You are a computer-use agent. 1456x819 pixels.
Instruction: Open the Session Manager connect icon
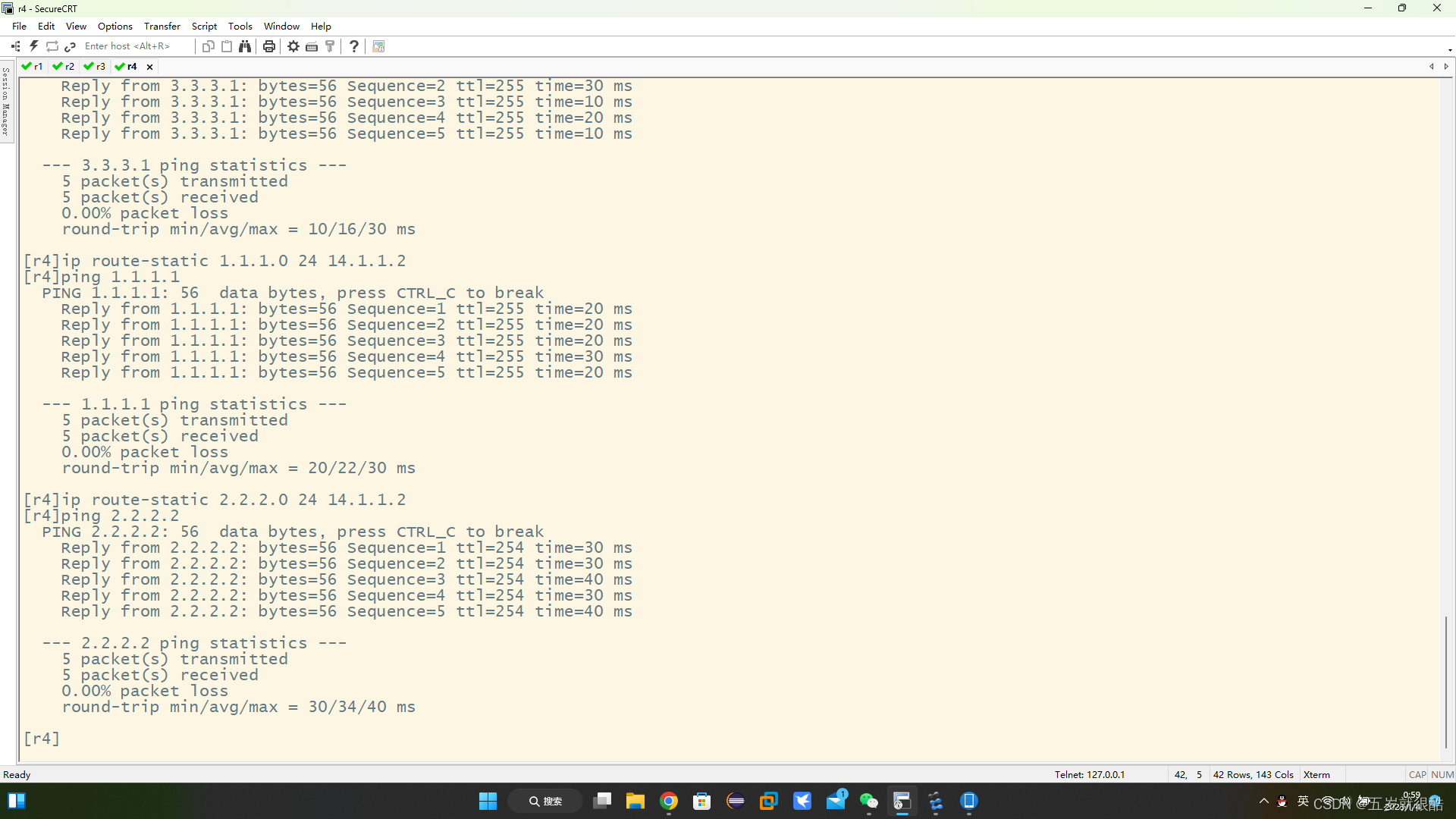[16, 46]
